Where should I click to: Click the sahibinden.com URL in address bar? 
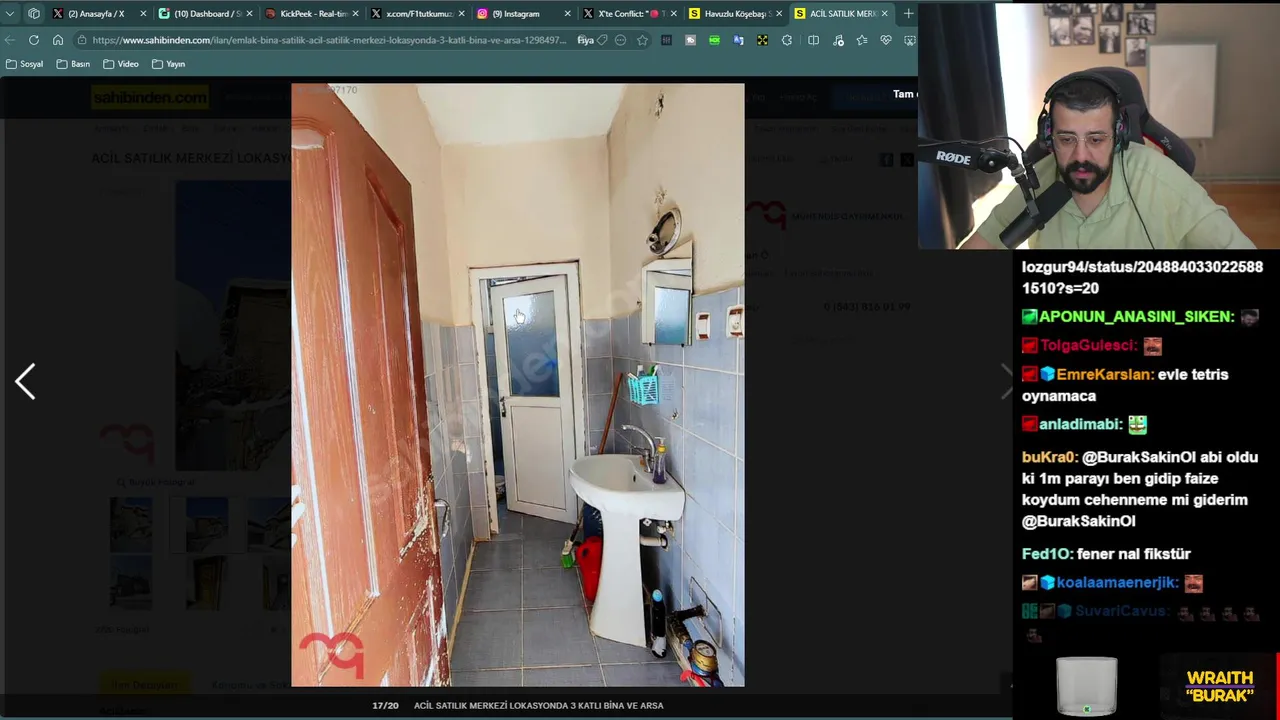point(329,40)
